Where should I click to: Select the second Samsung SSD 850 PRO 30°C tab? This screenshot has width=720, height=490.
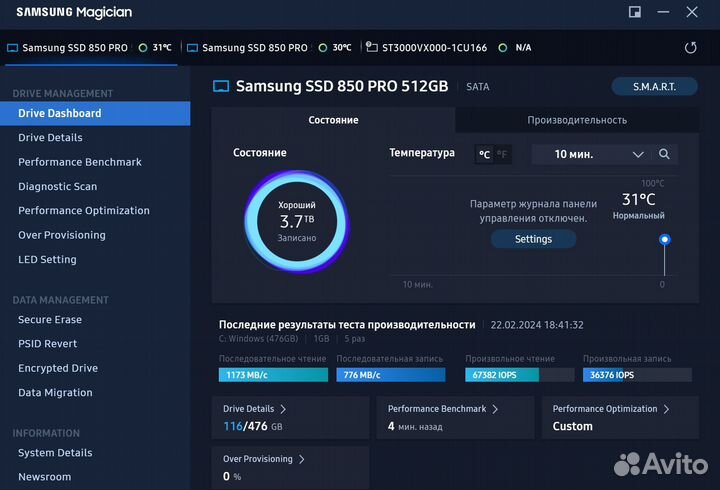click(x=271, y=48)
